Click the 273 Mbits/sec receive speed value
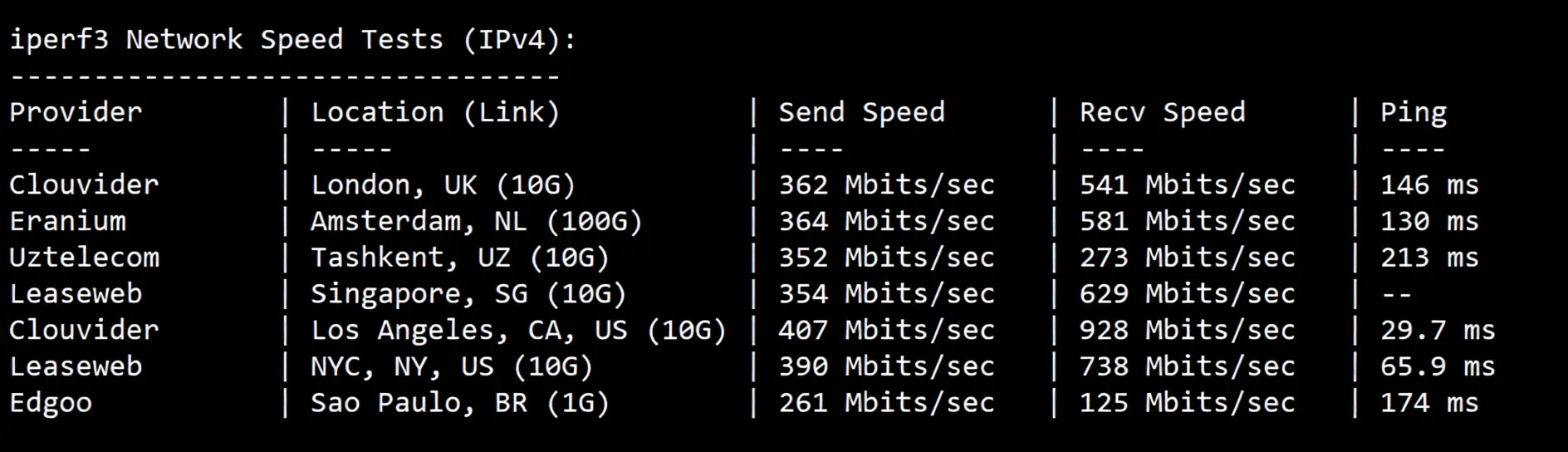This screenshot has width=1568, height=452. pos(1187,258)
